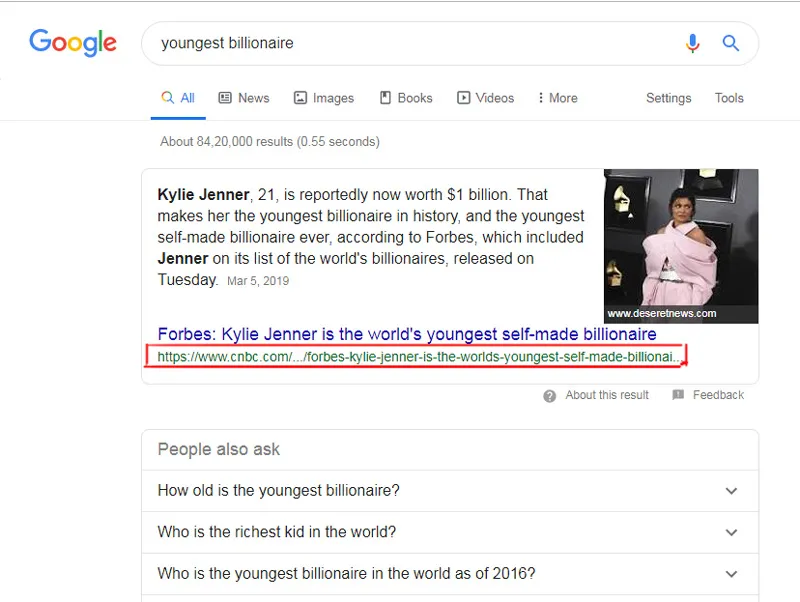Screen dimensions: 800x602
Task: Open the Tools menu
Action: (x=729, y=97)
